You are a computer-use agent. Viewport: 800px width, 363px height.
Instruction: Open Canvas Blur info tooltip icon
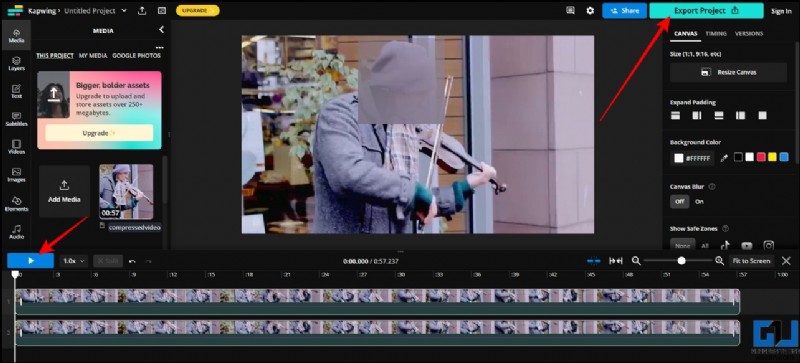[x=712, y=186]
